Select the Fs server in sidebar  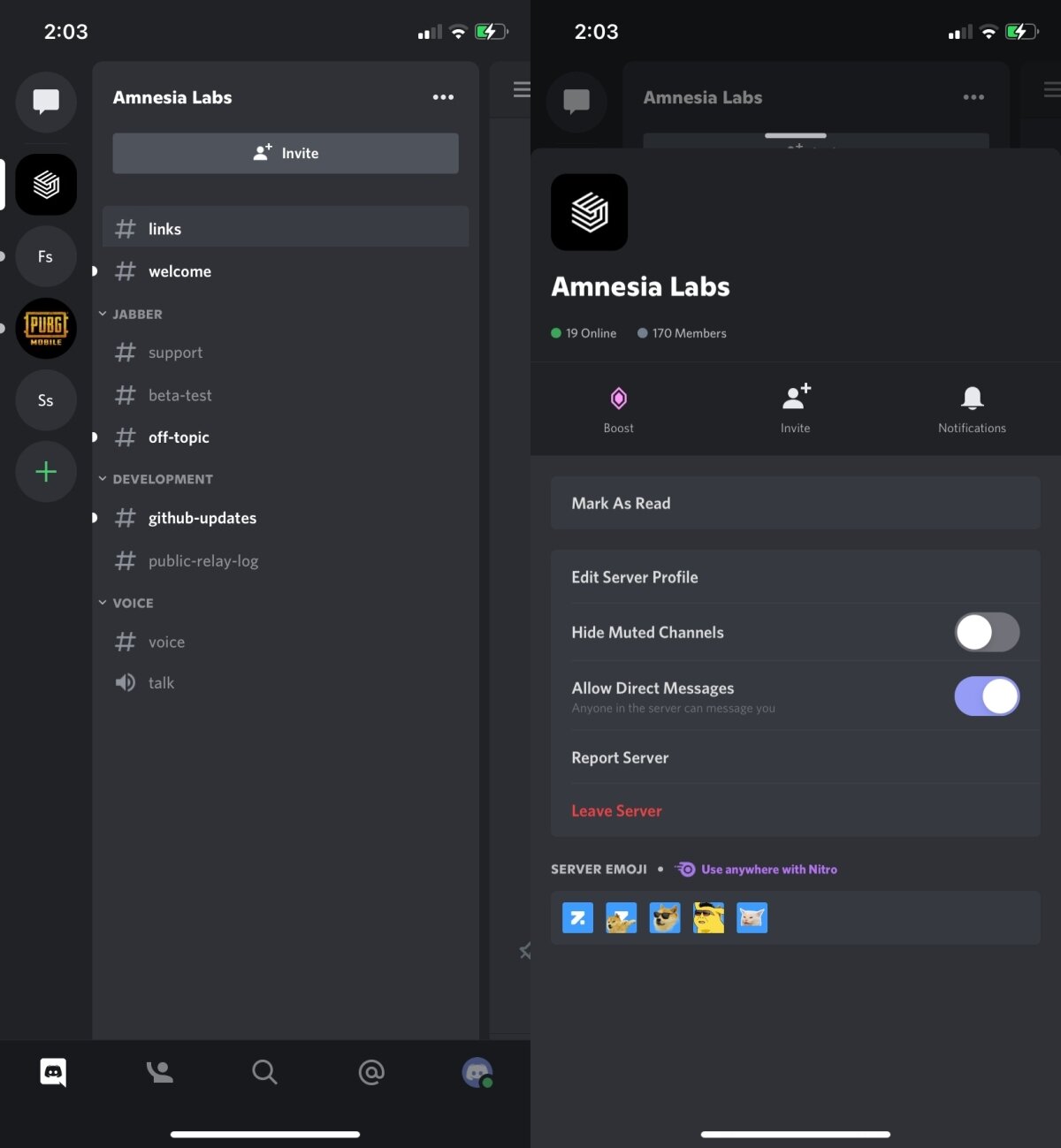coord(46,256)
